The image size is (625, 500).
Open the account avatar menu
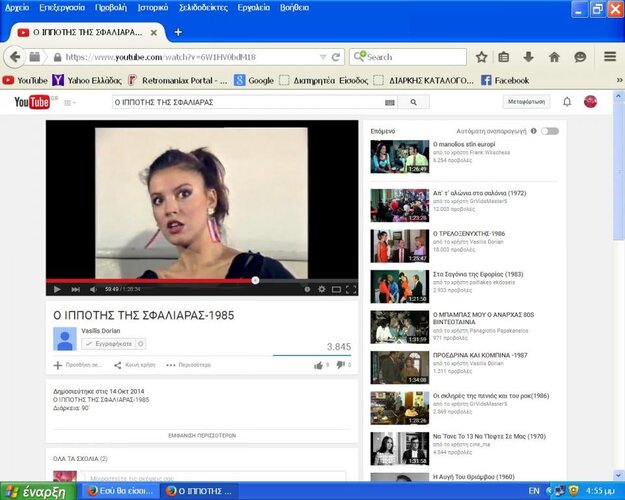[590, 102]
